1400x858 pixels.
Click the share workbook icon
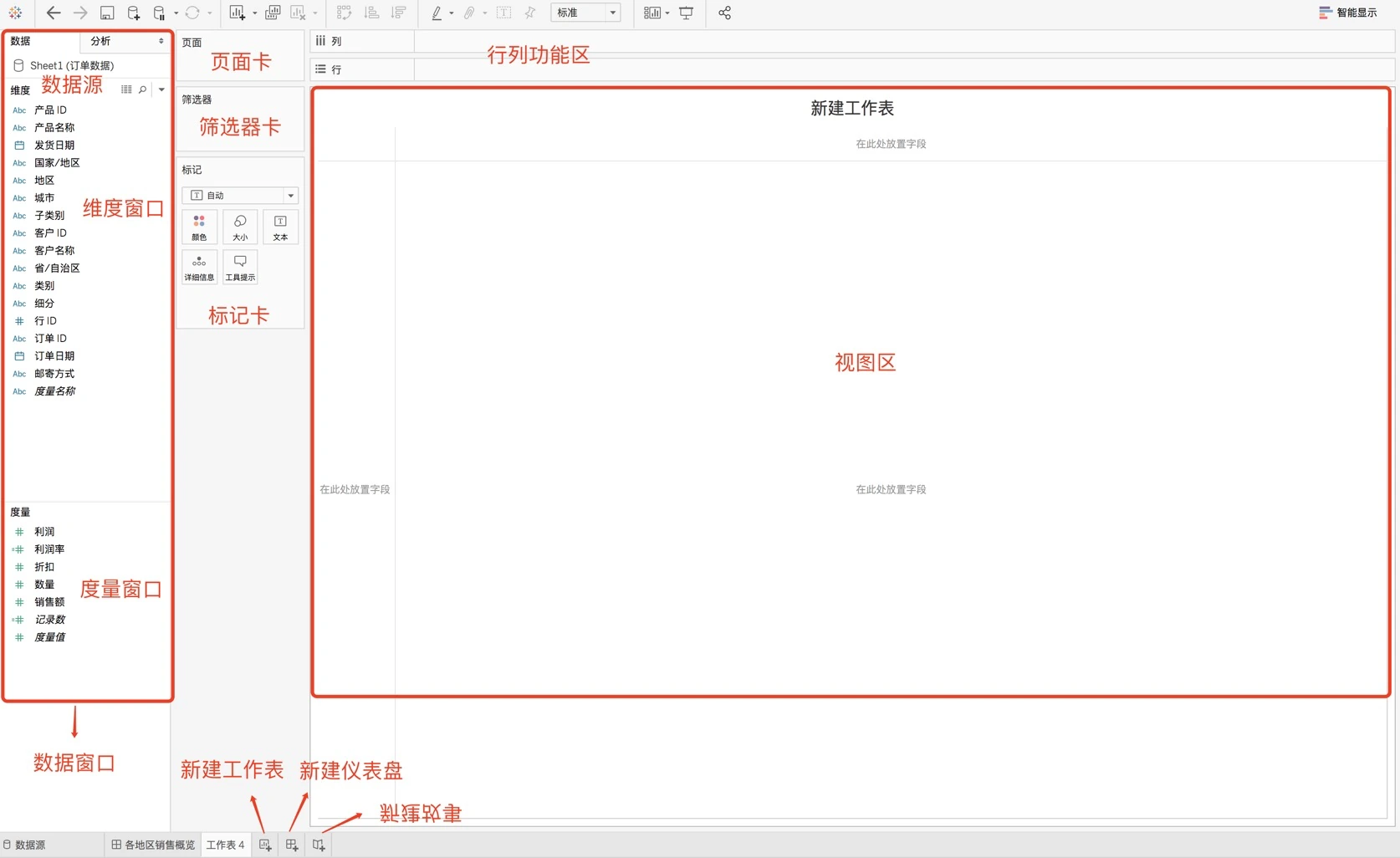click(x=724, y=13)
